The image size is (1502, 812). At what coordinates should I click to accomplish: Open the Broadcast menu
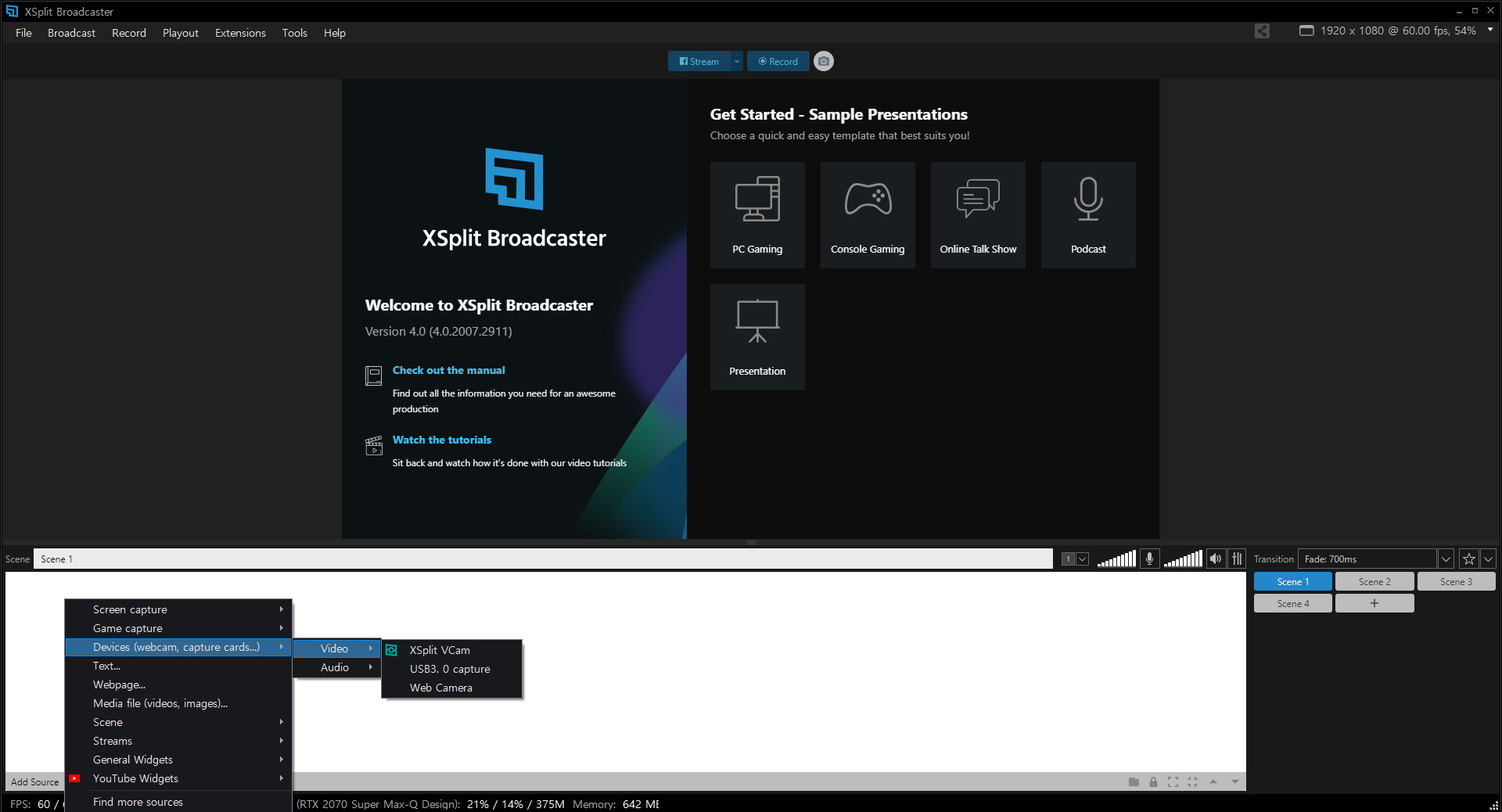click(x=71, y=33)
